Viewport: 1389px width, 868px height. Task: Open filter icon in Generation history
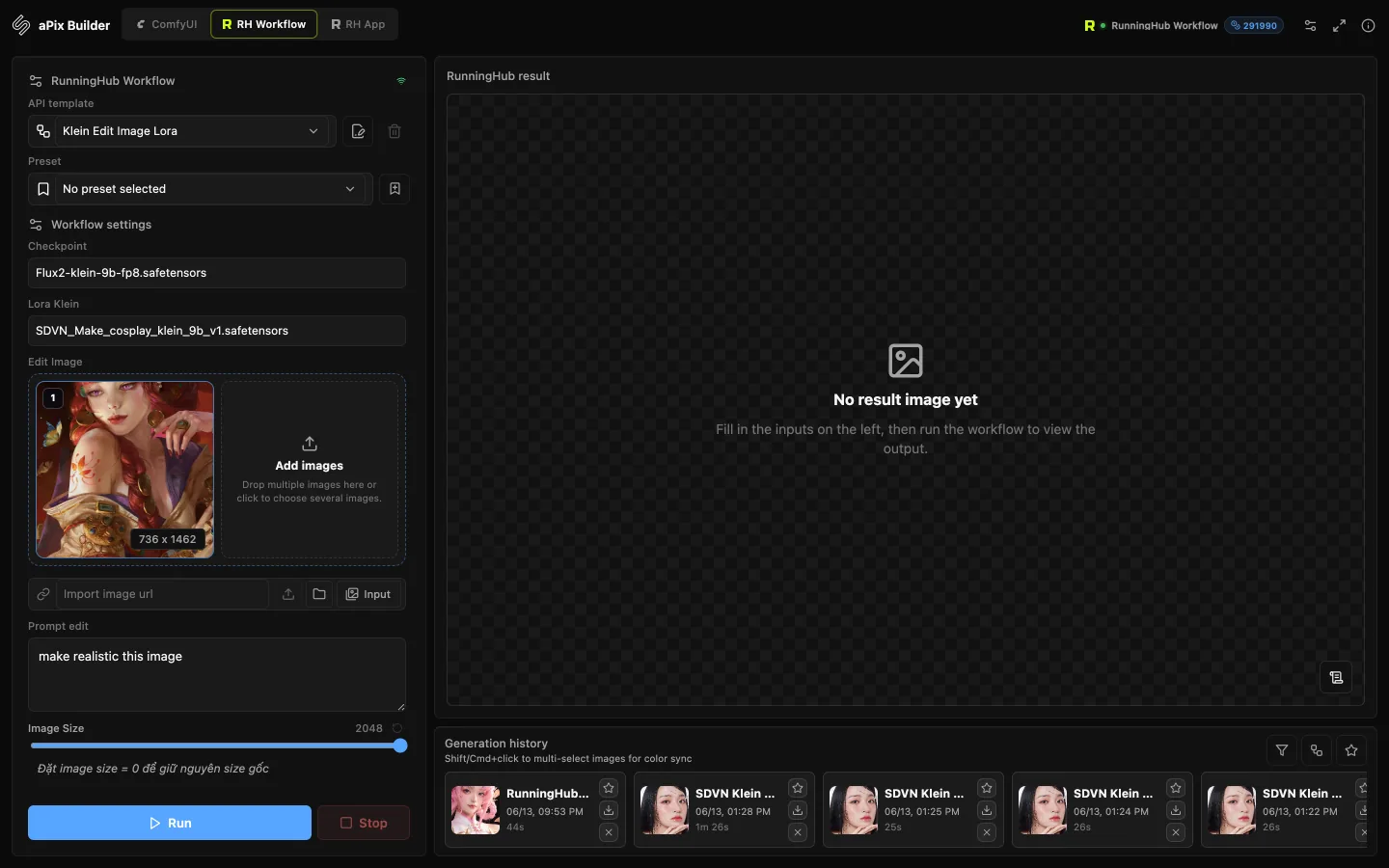pos(1282,750)
